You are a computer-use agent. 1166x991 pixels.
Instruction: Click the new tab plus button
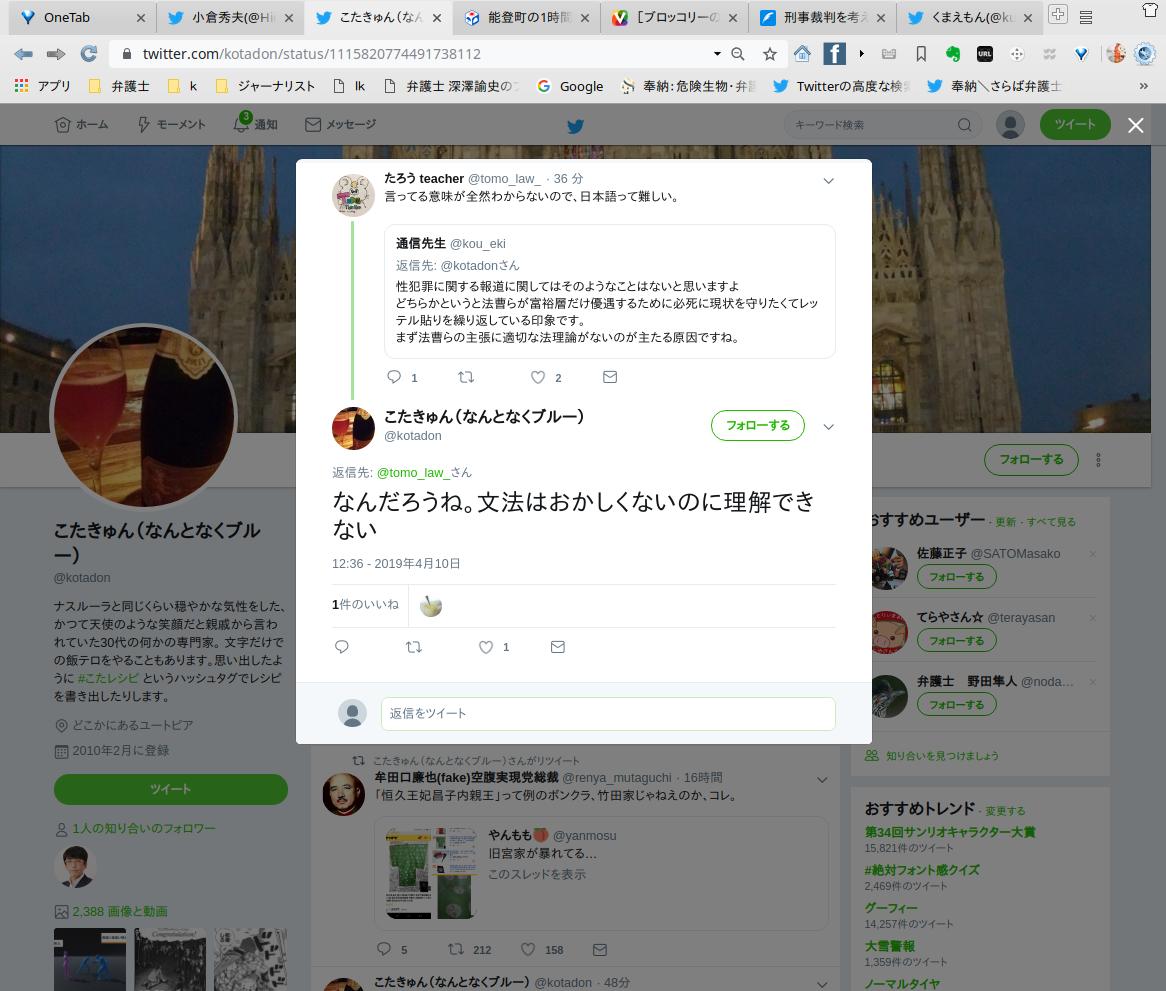pyautogui.click(x=1057, y=14)
